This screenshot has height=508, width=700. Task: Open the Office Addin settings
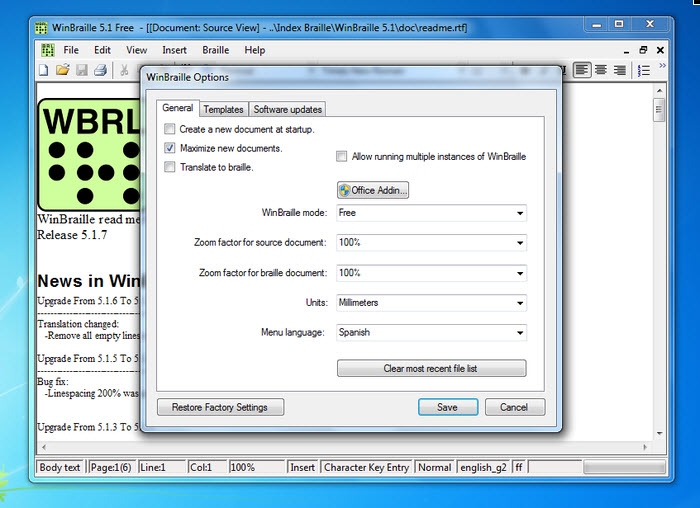[x=373, y=190]
